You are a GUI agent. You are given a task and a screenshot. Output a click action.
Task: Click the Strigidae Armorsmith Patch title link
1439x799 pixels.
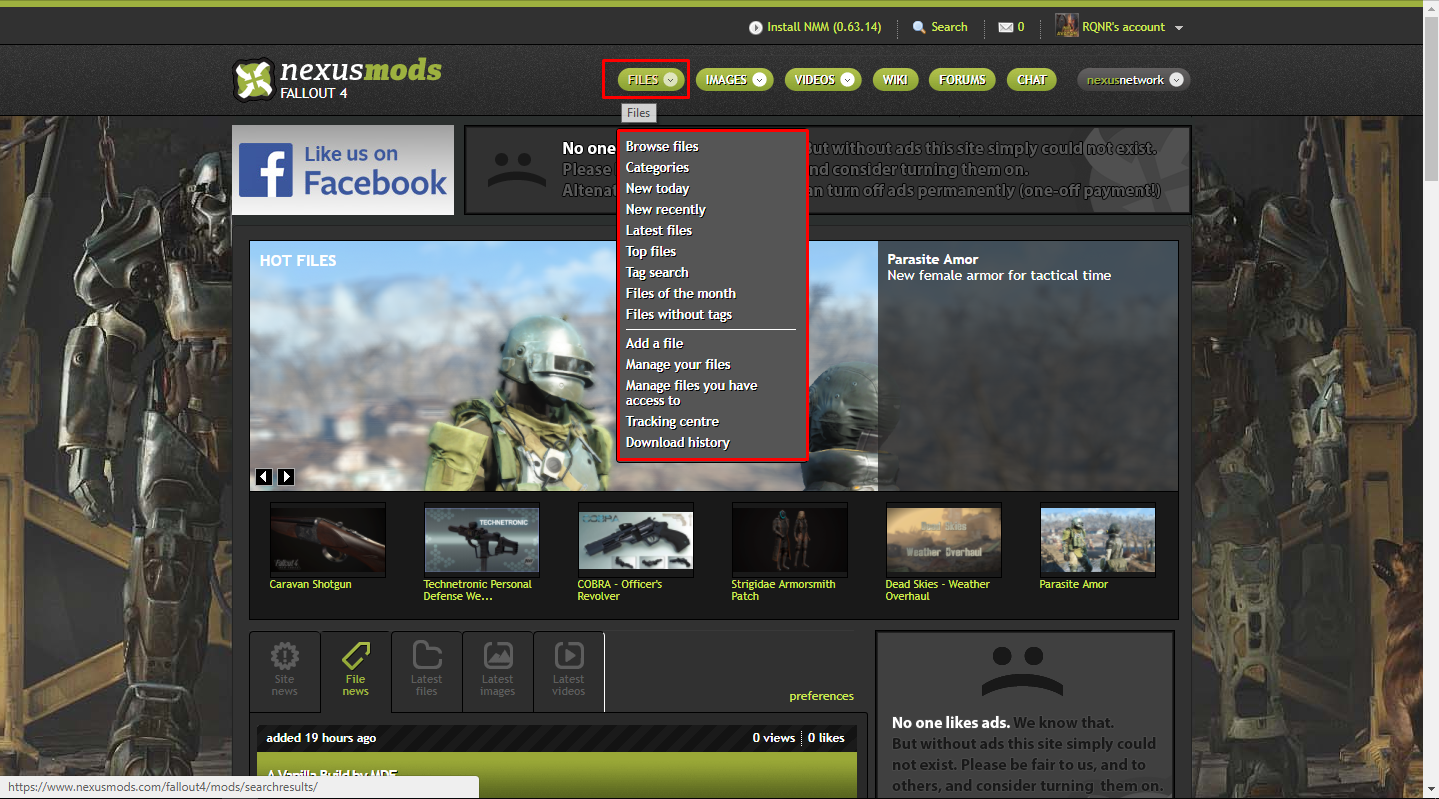pyautogui.click(x=783, y=590)
